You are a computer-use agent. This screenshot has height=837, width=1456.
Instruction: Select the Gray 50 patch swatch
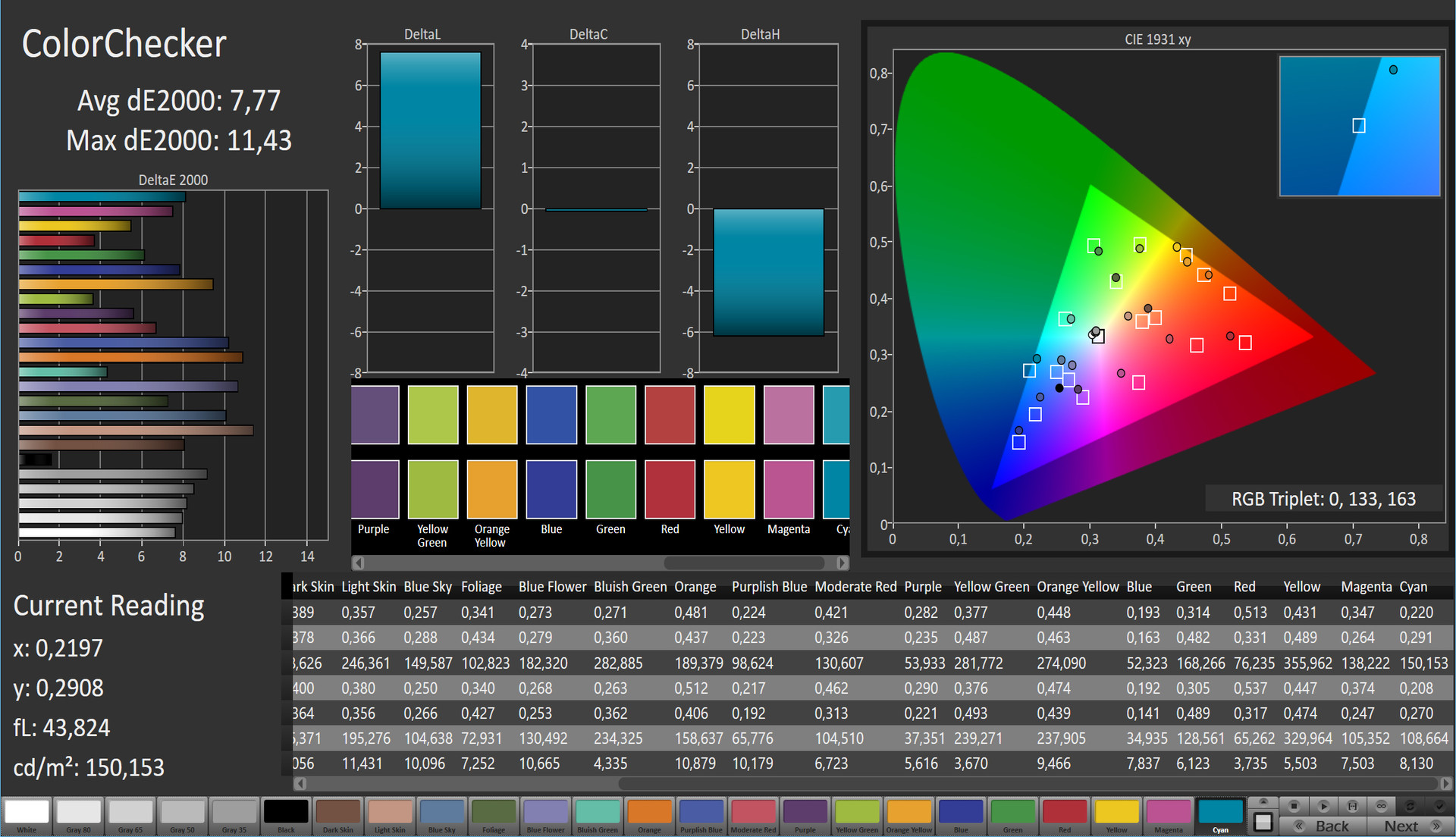(x=182, y=816)
